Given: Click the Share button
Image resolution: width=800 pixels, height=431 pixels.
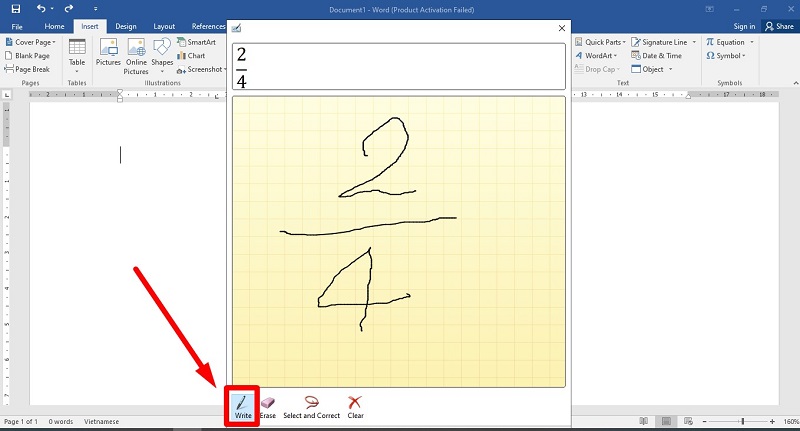Looking at the screenshot, I should [x=779, y=26].
